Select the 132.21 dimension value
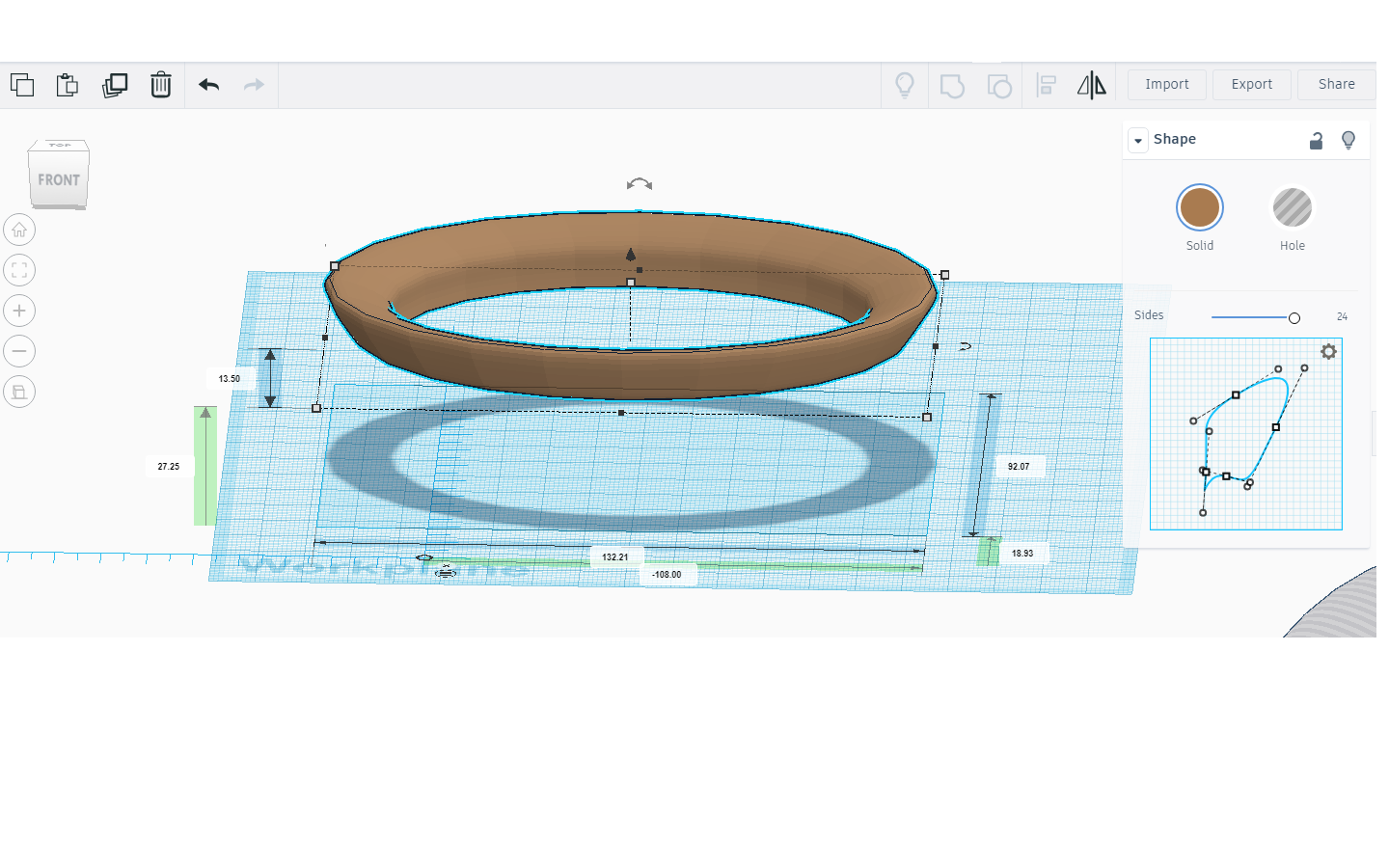Image resolution: width=1389 pixels, height=868 pixels. [x=615, y=557]
